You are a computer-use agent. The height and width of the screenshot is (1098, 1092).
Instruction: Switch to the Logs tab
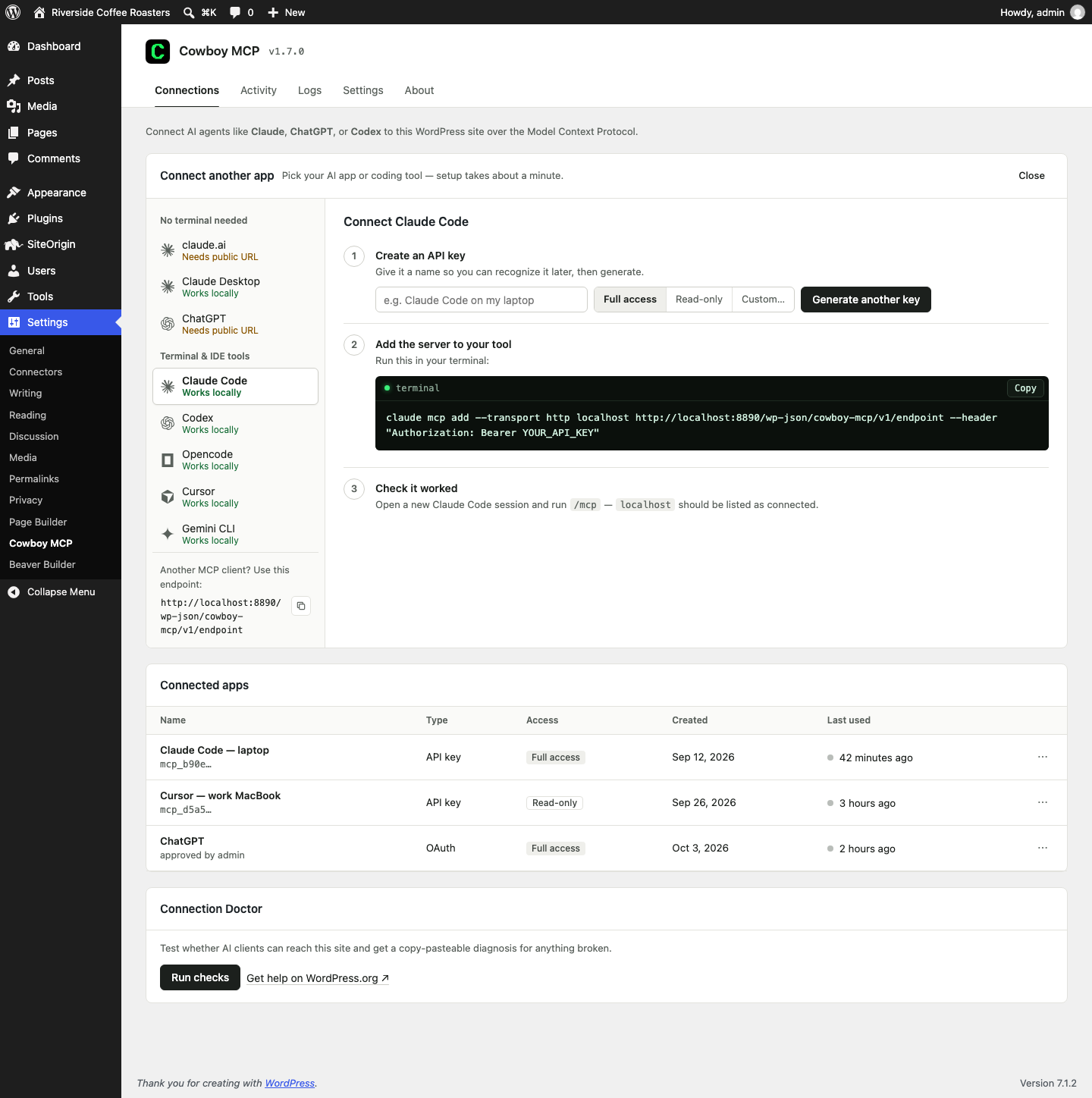tap(309, 90)
